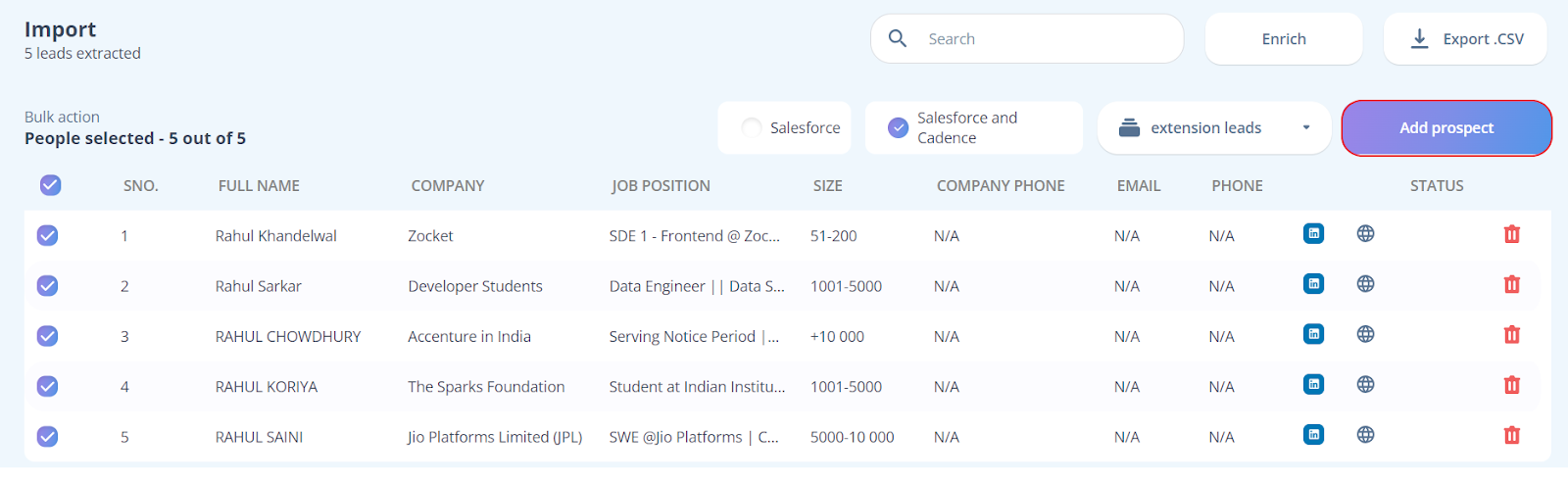Screen dimensions: 1568x481
Task: Toggle the select-all checkbox in header
Action: [51, 185]
